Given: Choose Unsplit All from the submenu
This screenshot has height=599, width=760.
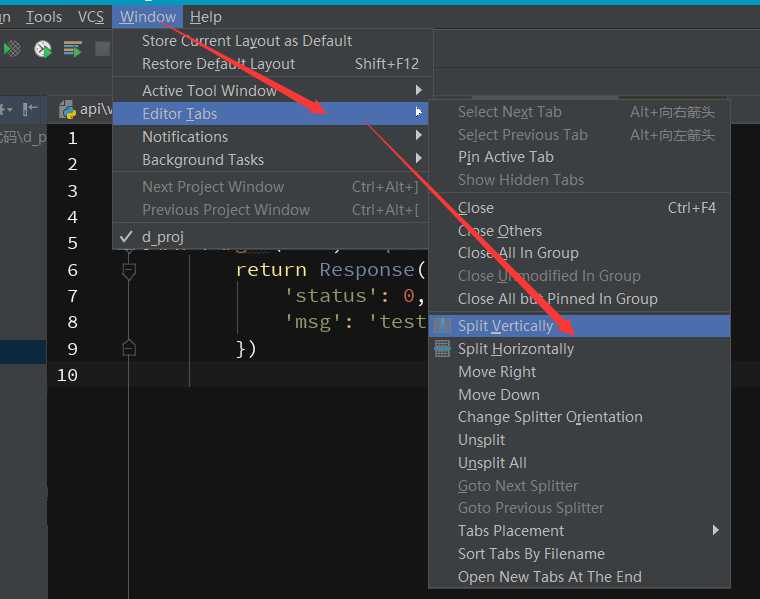Looking at the screenshot, I should 492,463.
